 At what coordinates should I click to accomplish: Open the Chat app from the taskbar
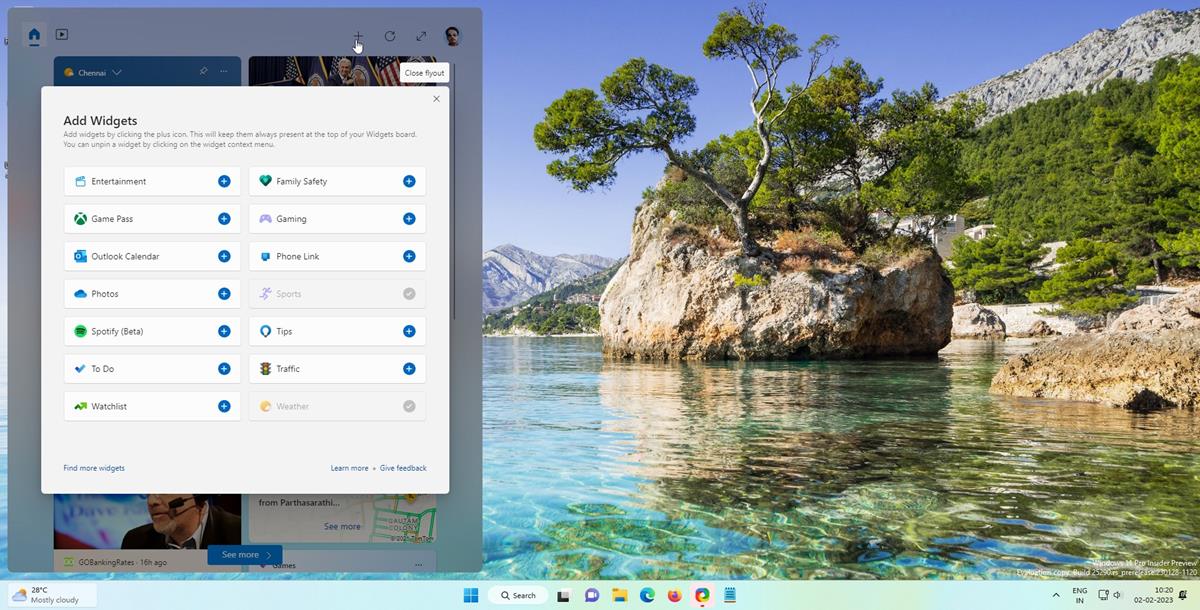point(591,595)
